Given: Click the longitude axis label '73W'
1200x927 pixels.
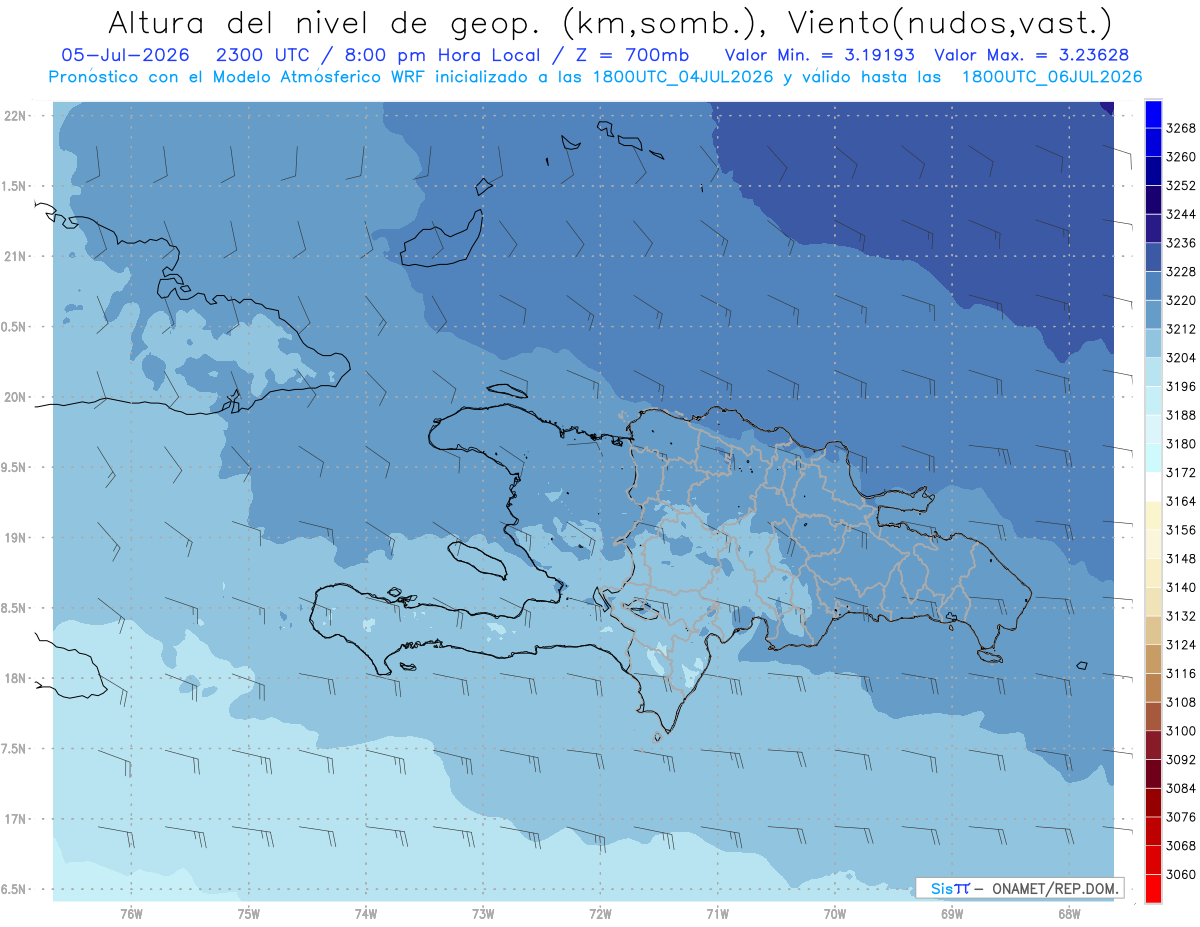Looking at the screenshot, I should pyautogui.click(x=483, y=913).
